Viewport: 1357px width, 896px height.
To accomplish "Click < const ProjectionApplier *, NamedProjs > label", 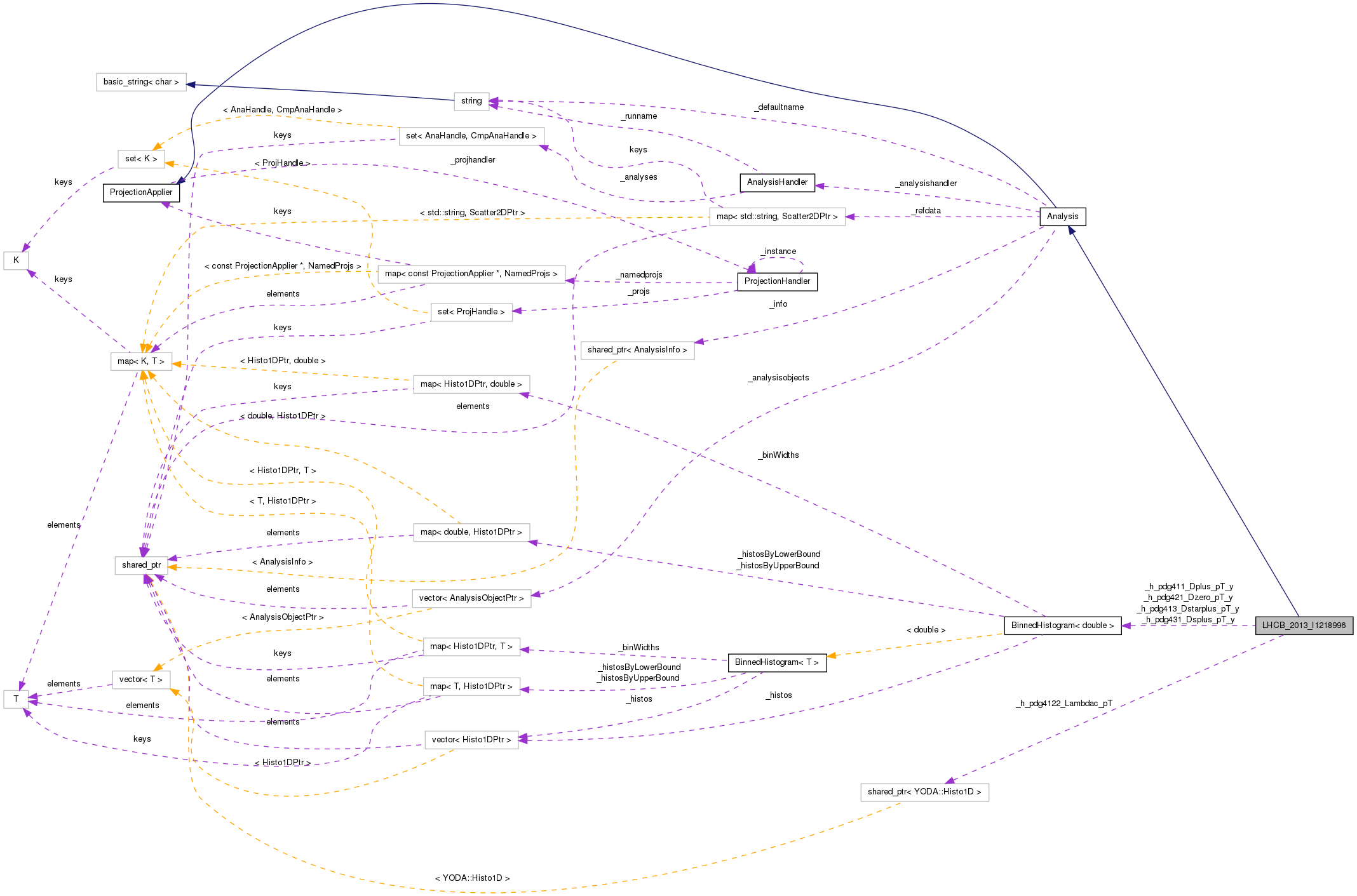I will 283,266.
